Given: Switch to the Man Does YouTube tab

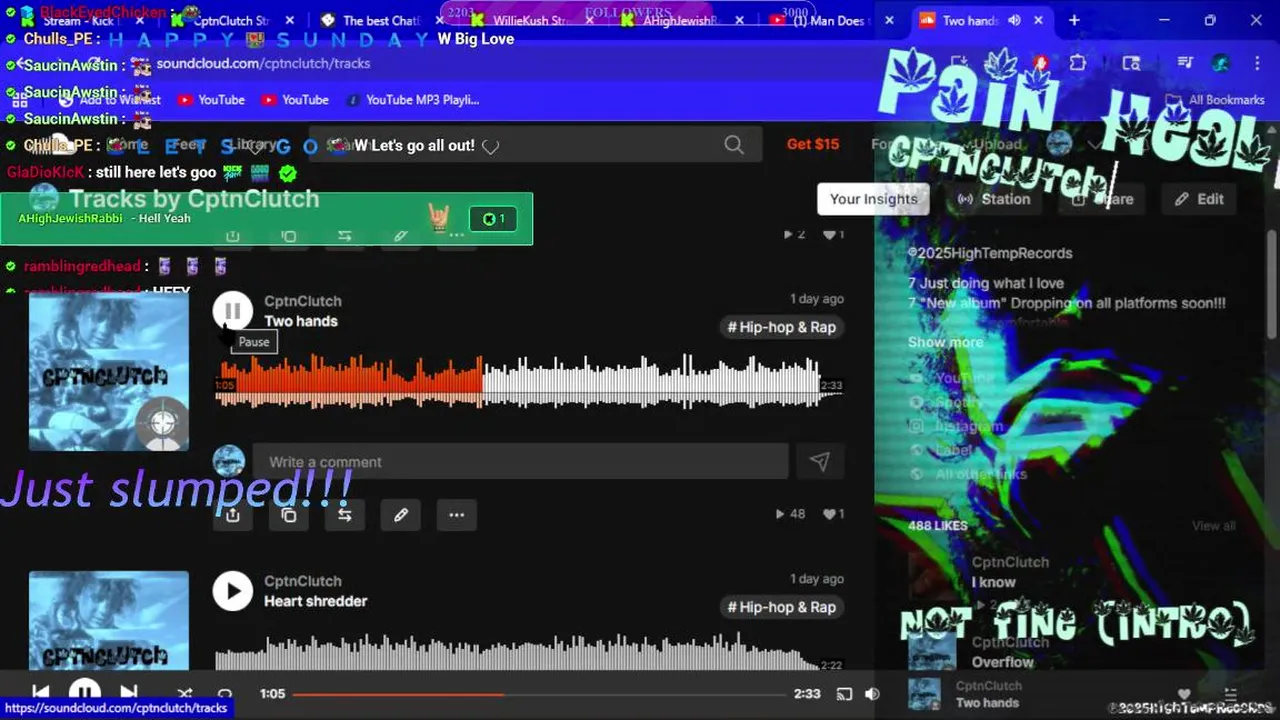Looking at the screenshot, I should coord(828,21).
